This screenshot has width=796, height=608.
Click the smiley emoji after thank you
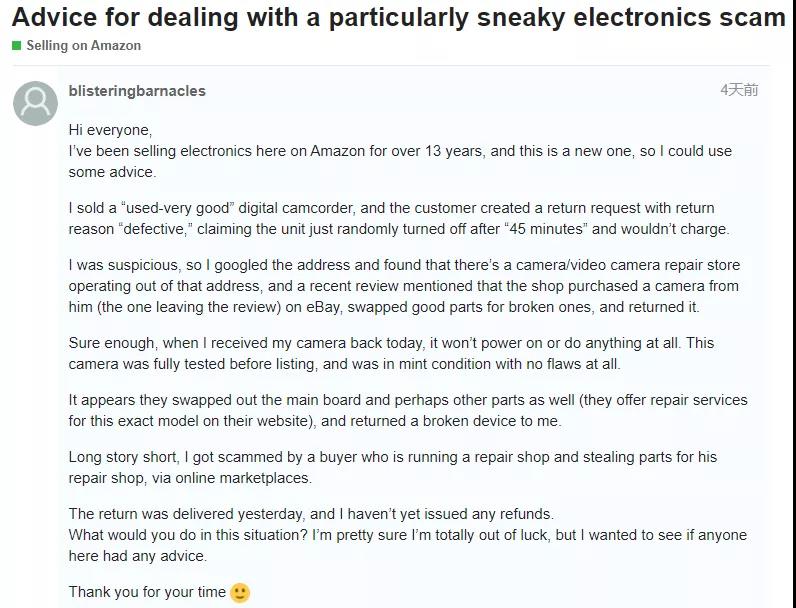pyautogui.click(x=240, y=592)
